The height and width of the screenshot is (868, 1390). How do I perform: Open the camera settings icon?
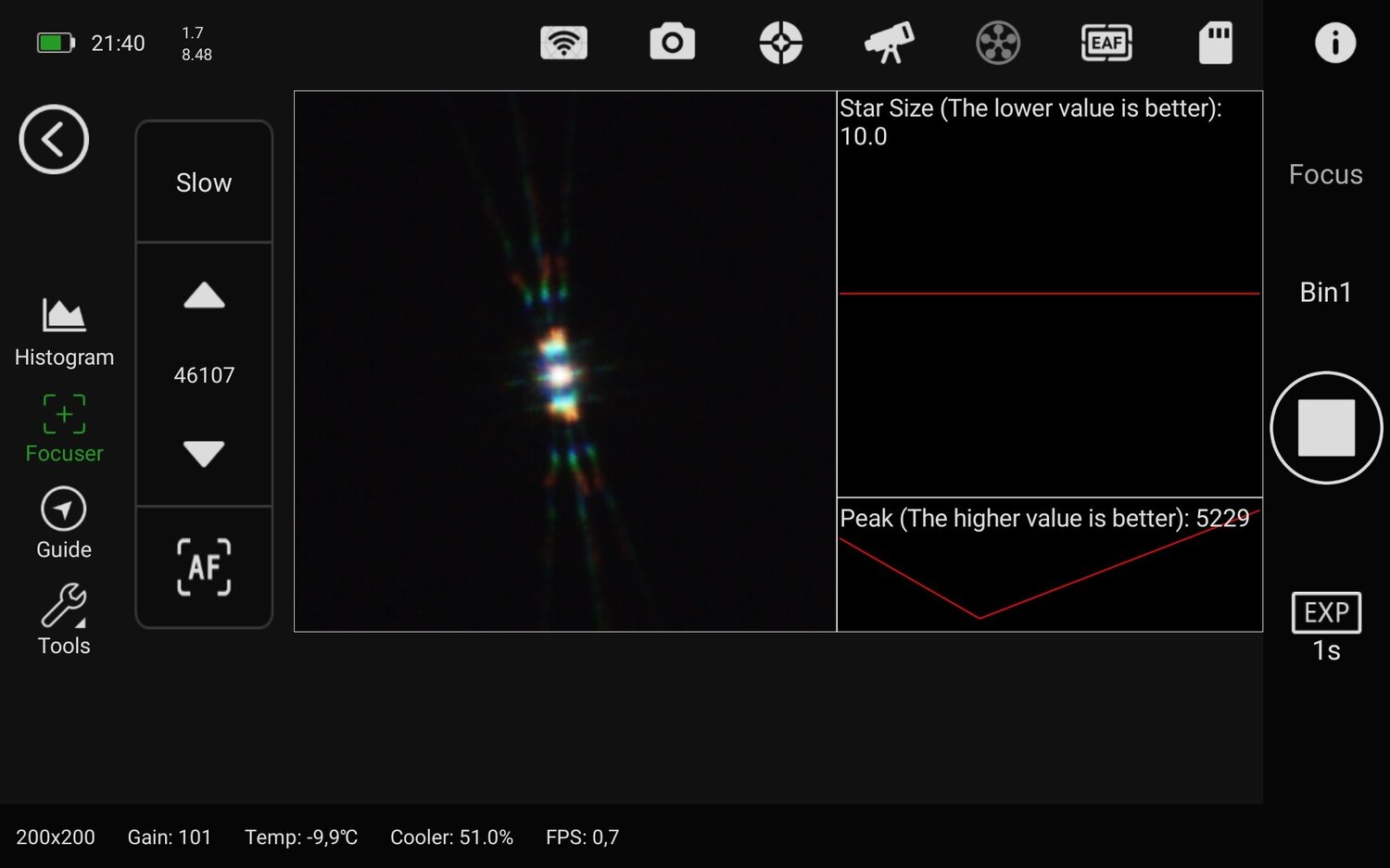(672, 42)
